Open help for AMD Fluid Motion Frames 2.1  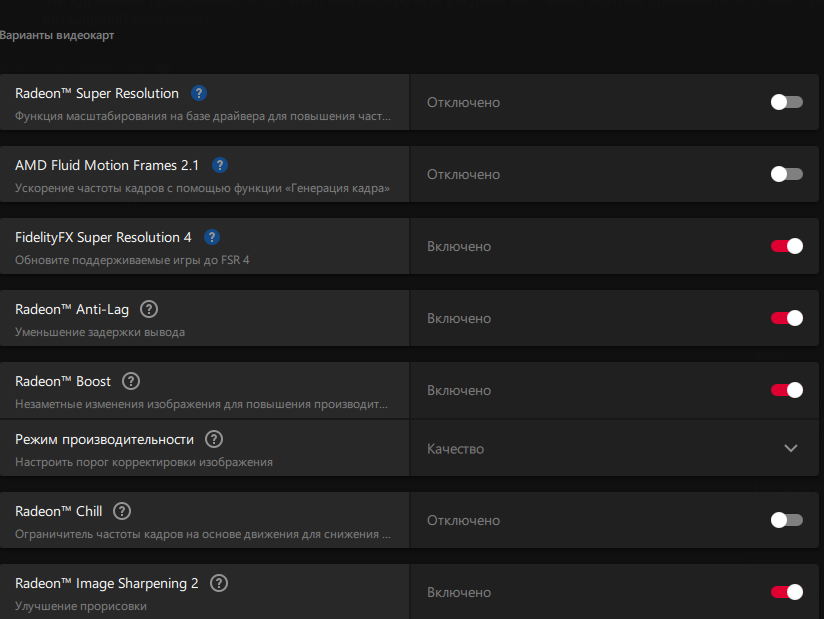coord(220,165)
